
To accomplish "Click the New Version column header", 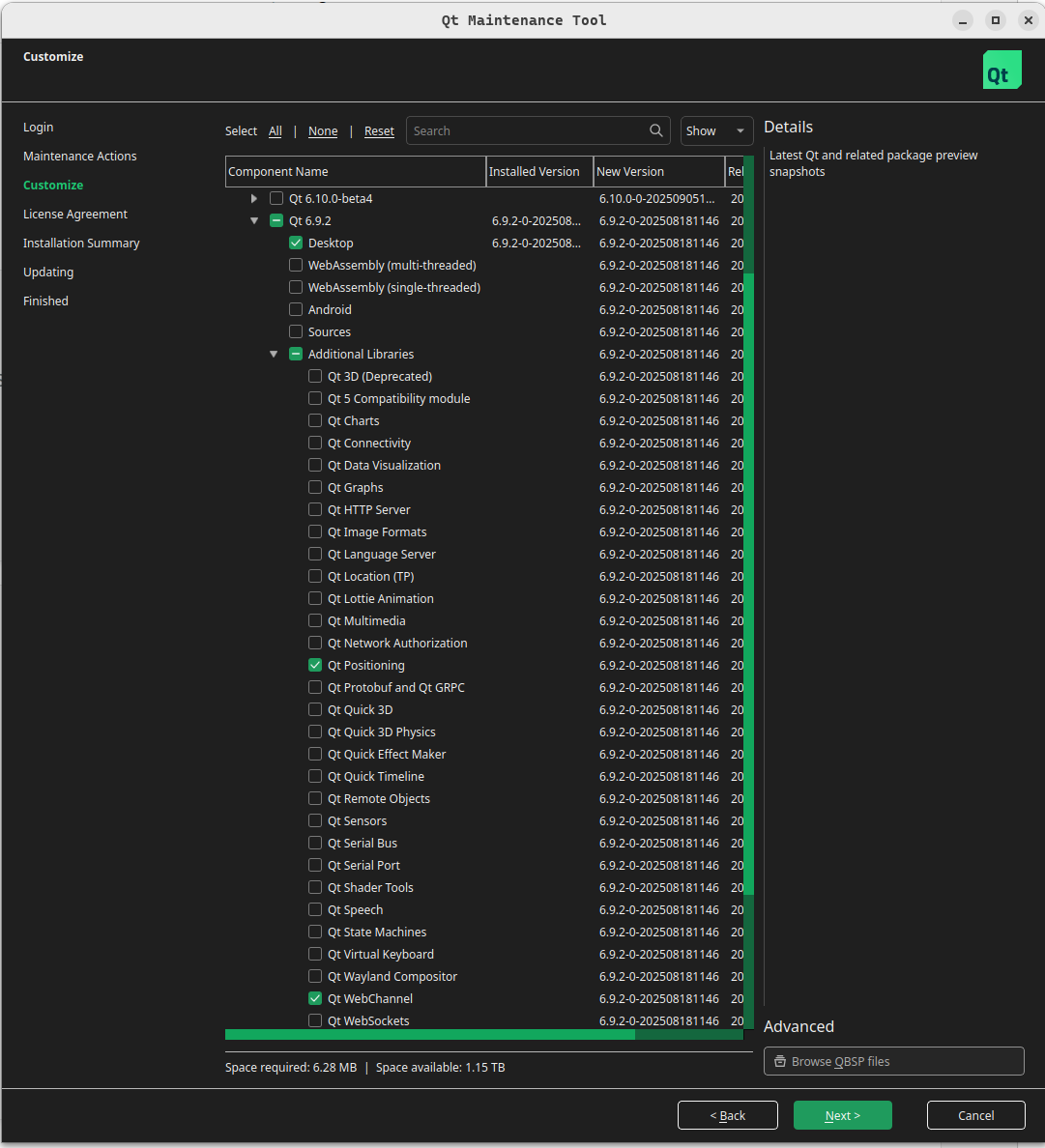I will (659, 171).
